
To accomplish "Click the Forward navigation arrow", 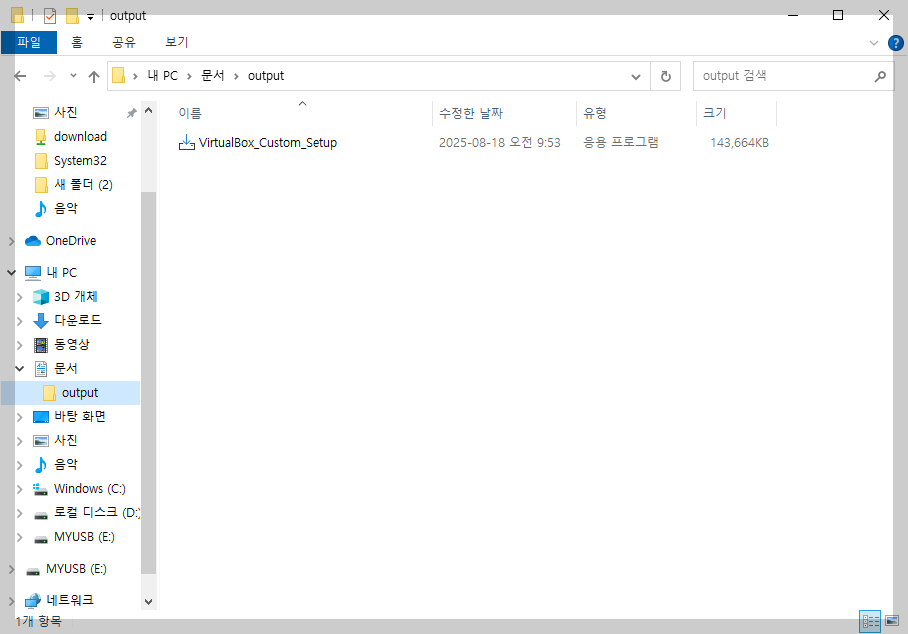I will click(x=50, y=76).
